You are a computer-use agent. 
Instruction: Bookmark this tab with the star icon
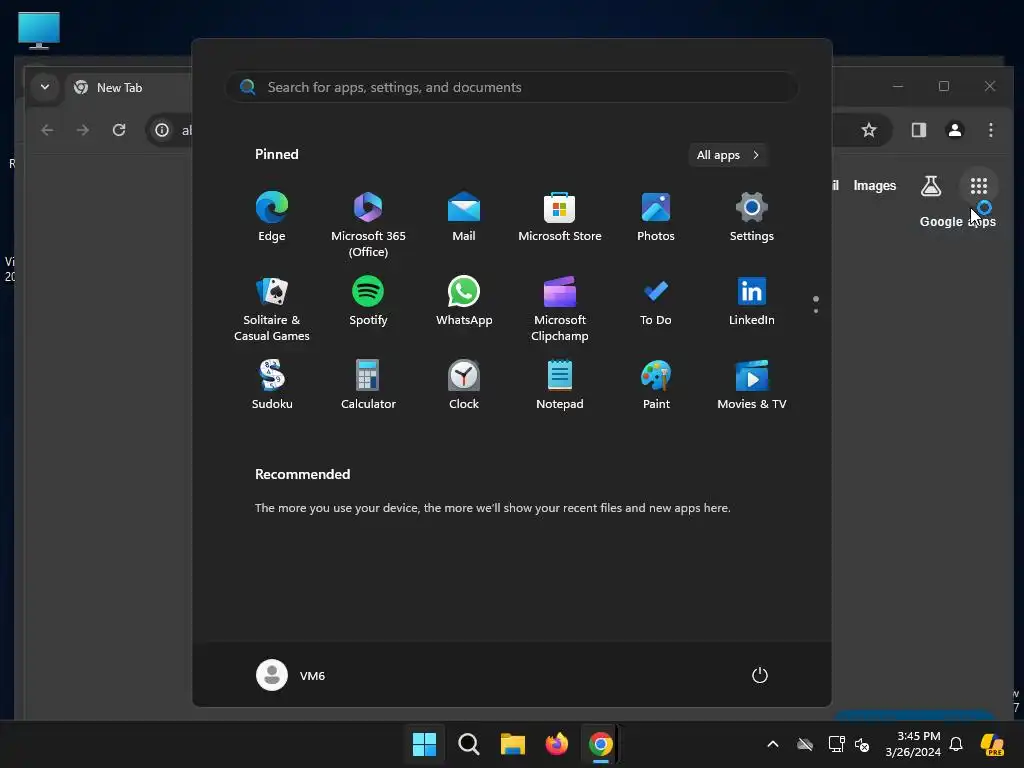(x=869, y=130)
